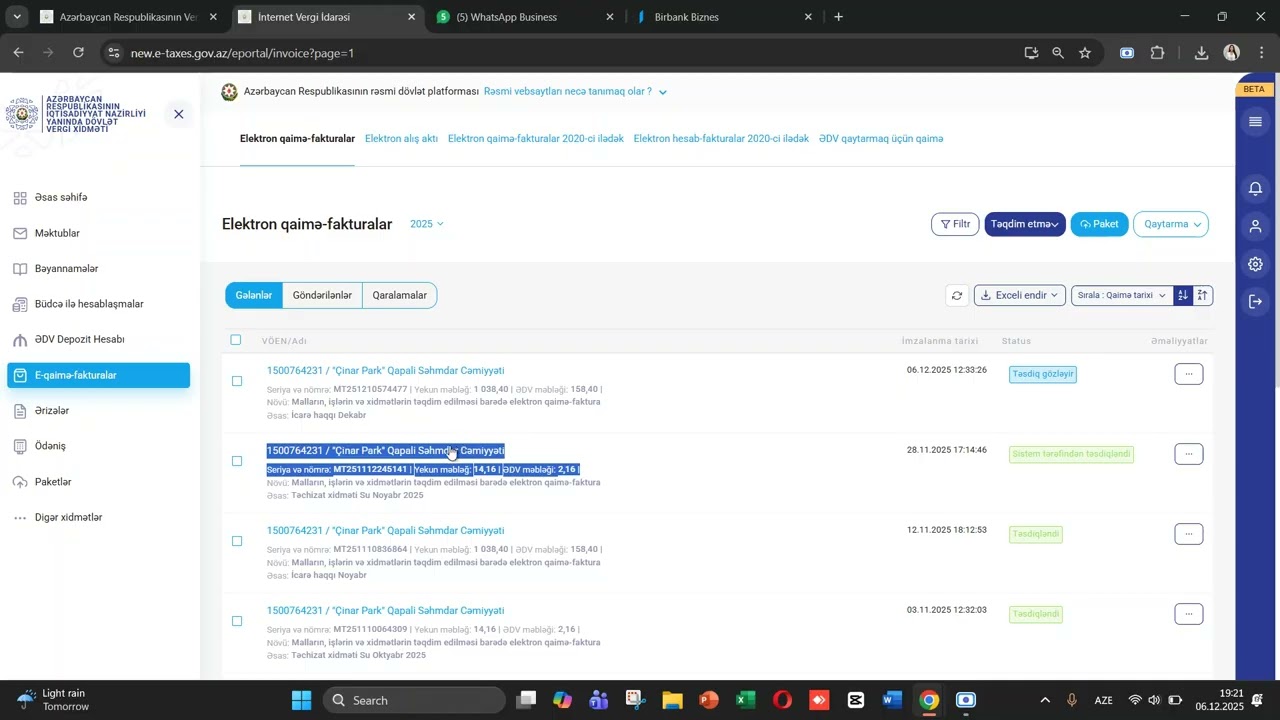Open Opera browser from the taskbar
Screen dimensions: 1280x720
pyautogui.click(x=782, y=700)
